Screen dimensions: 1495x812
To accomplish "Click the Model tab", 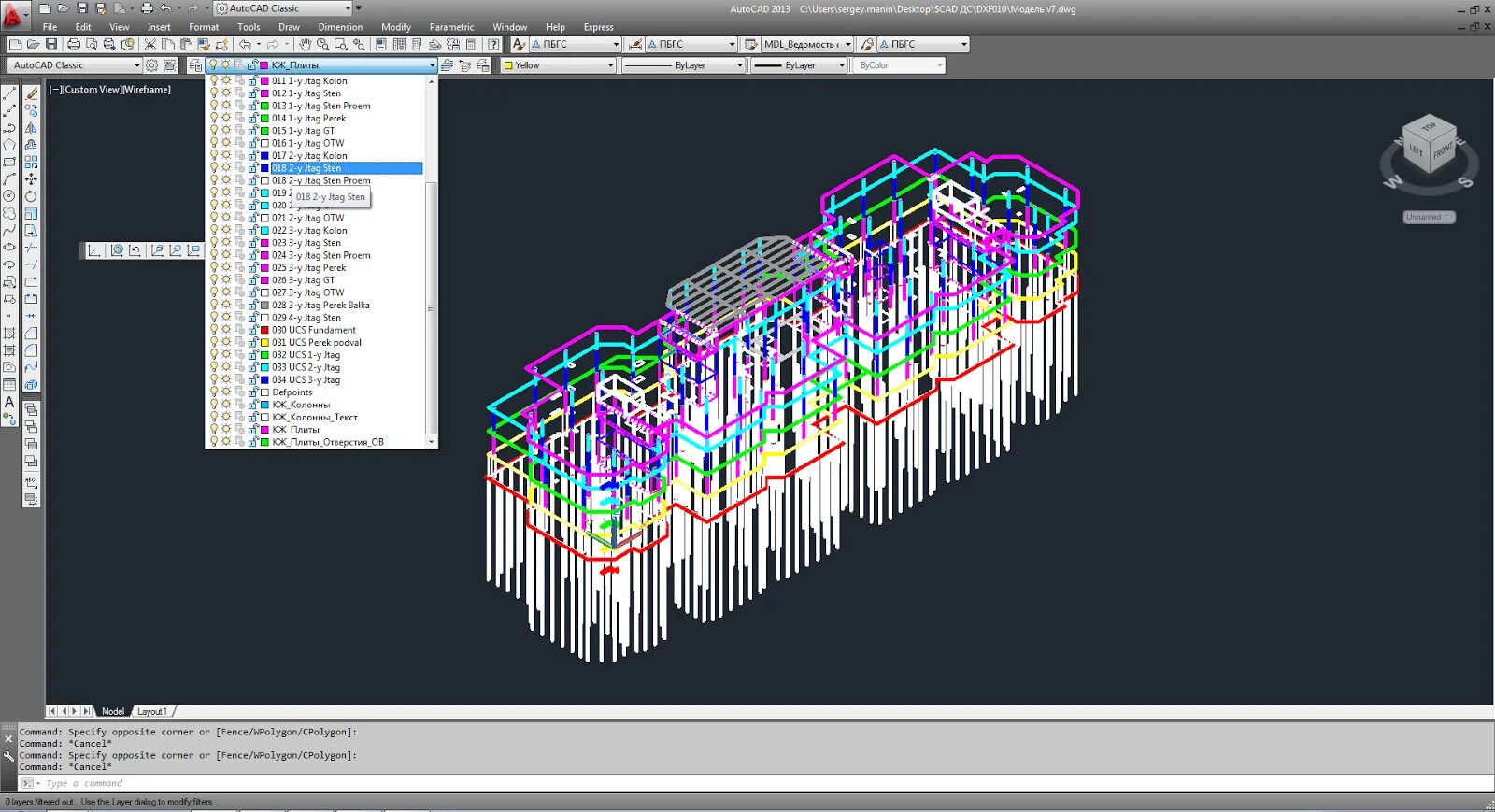I will [x=113, y=711].
